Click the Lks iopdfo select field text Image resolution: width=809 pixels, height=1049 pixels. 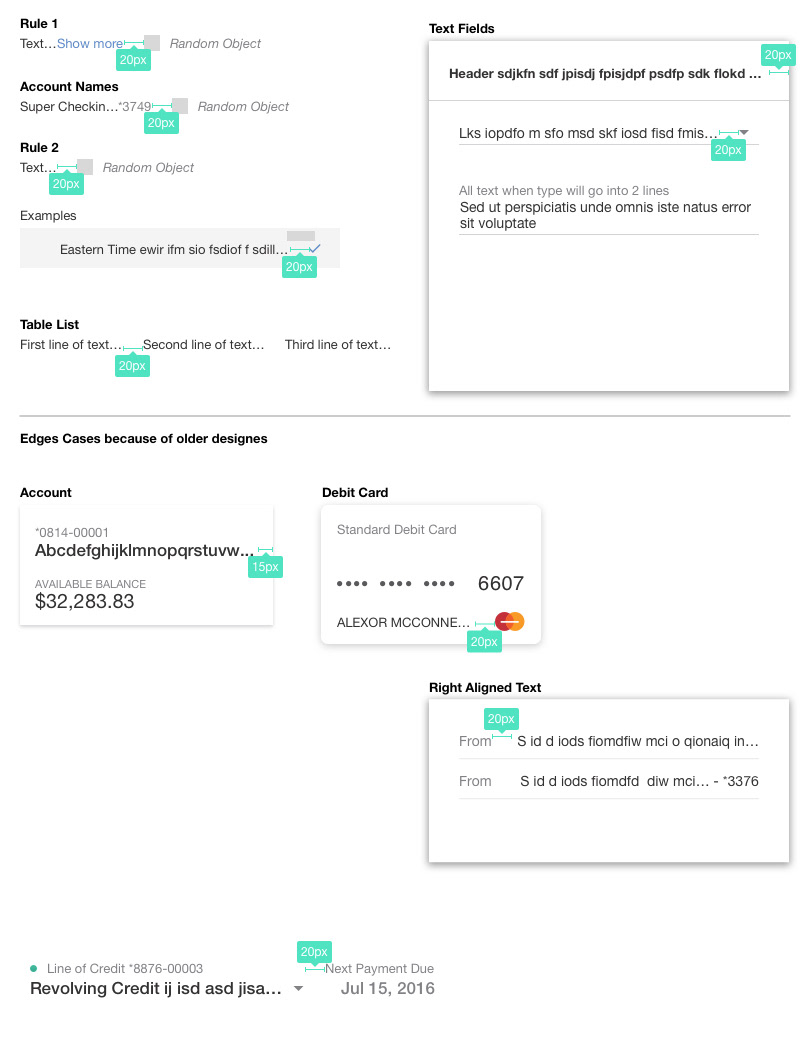pyautogui.click(x=588, y=133)
